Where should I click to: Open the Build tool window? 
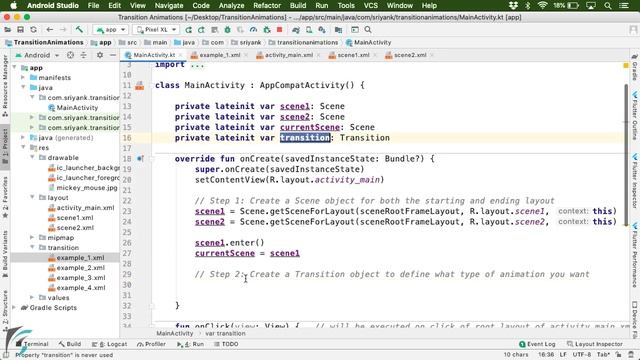point(69,344)
